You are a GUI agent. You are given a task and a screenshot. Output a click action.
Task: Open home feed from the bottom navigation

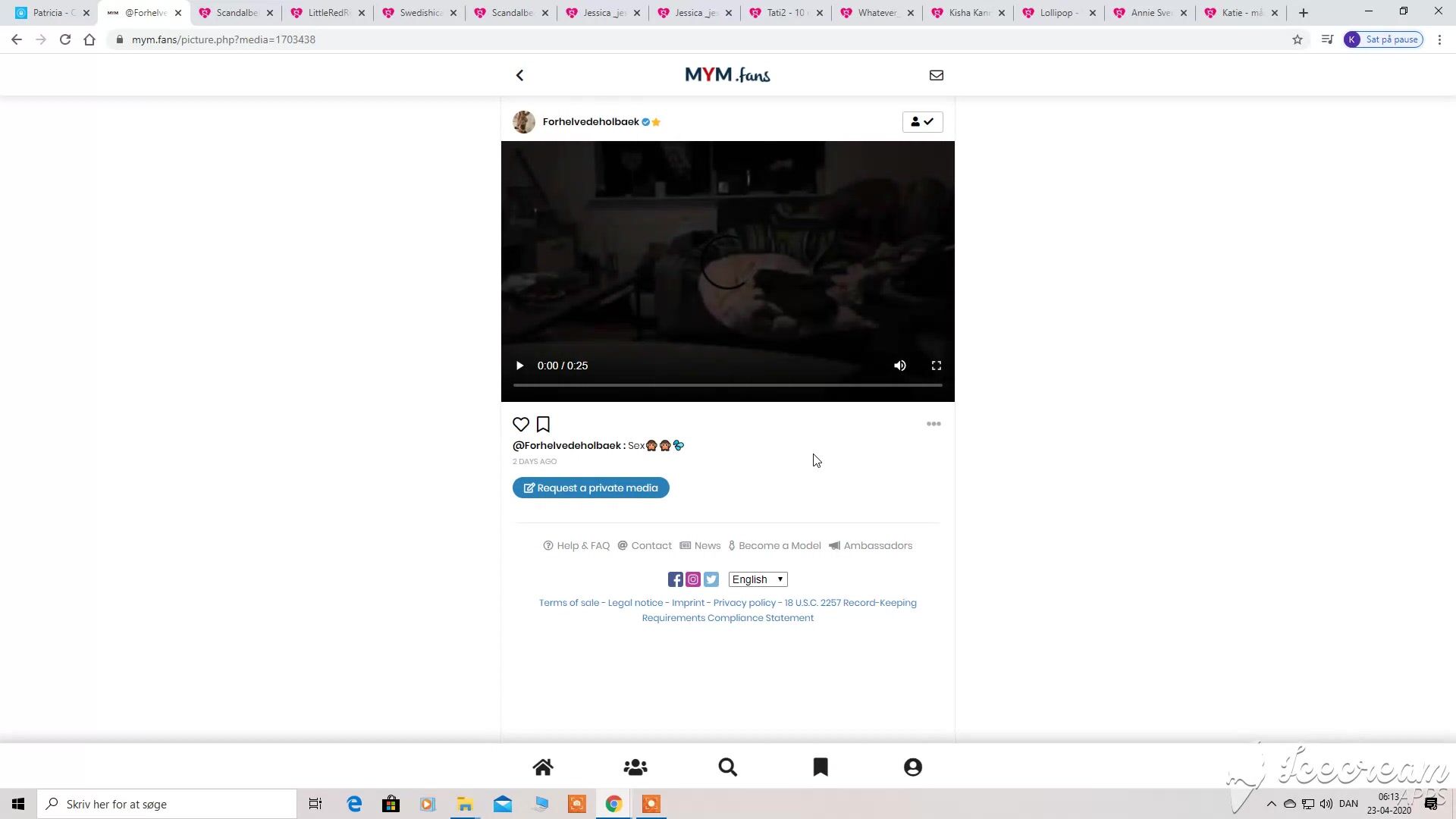543,767
